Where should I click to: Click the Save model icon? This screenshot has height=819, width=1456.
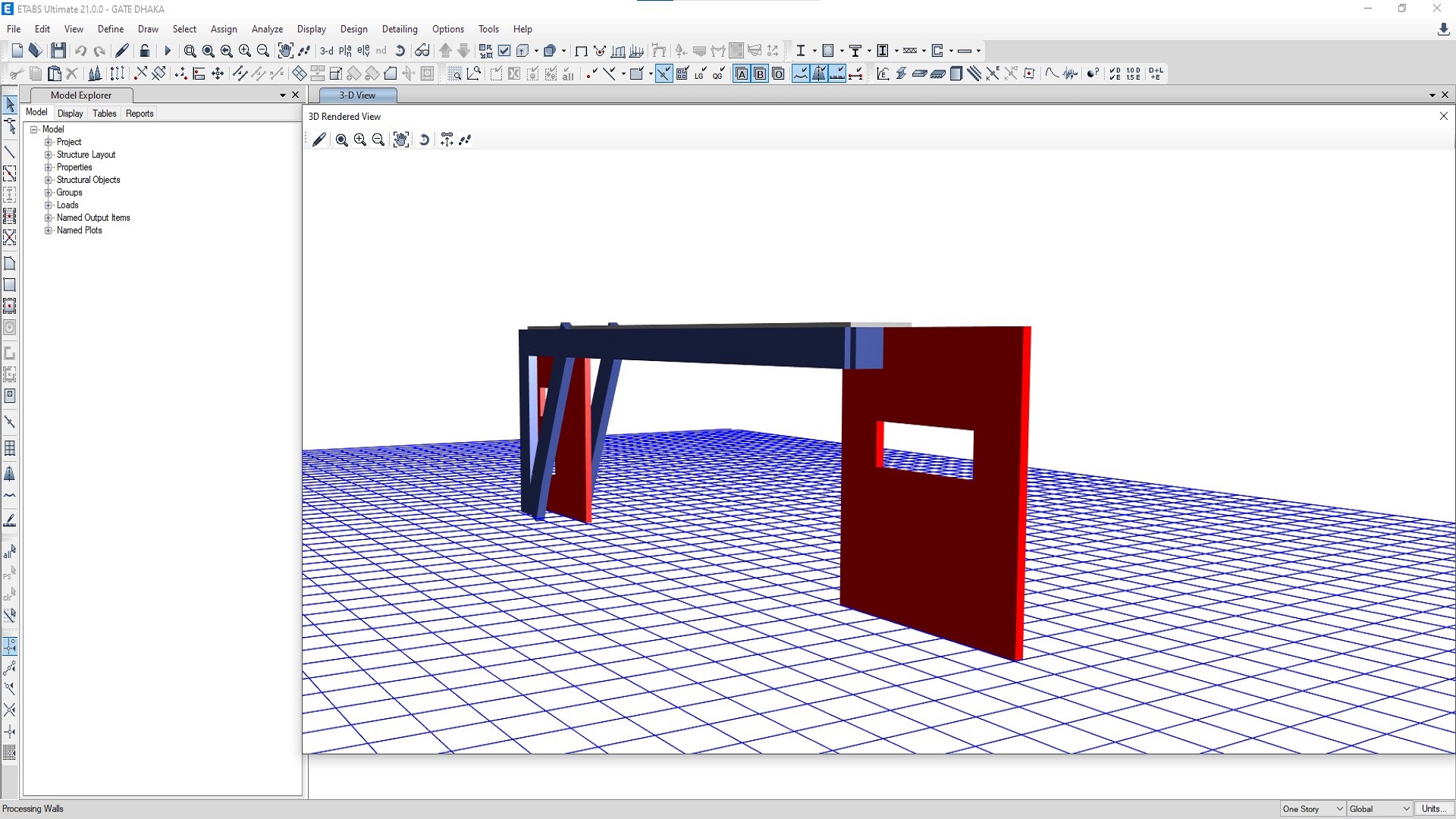[x=58, y=51]
